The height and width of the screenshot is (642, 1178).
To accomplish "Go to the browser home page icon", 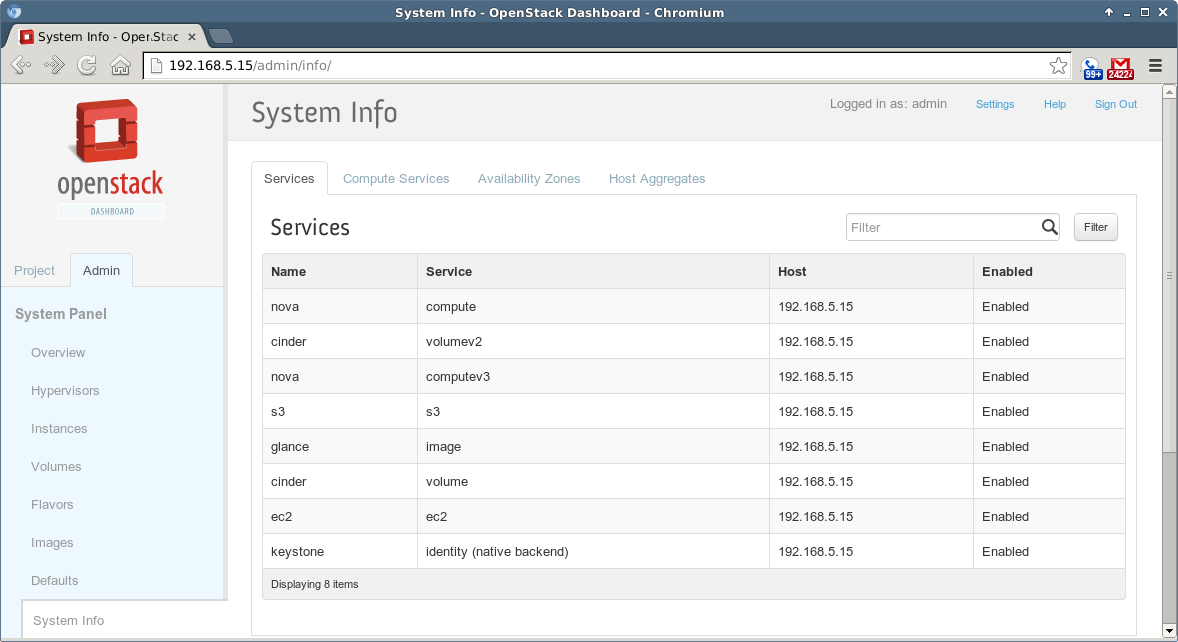I will [120, 66].
